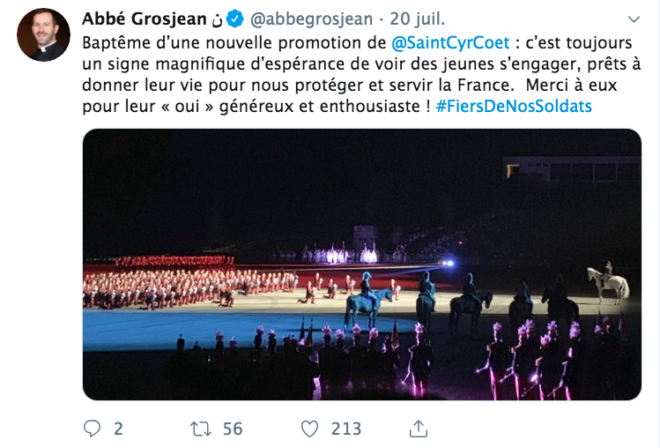Click the blue verified badge
660x448 pixels.
coord(235,19)
